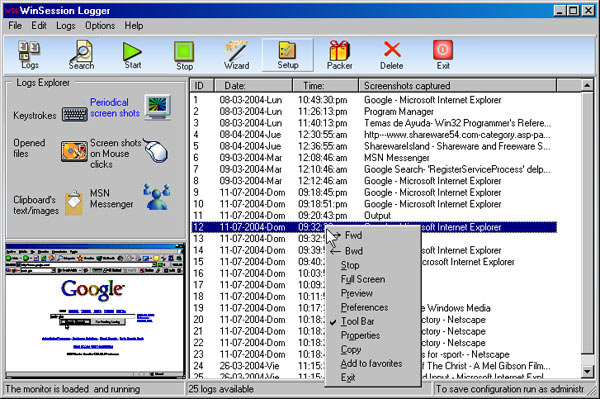Image resolution: width=600 pixels, height=399 pixels.
Task: Choose Full Screen in the context menu
Action: click(373, 279)
